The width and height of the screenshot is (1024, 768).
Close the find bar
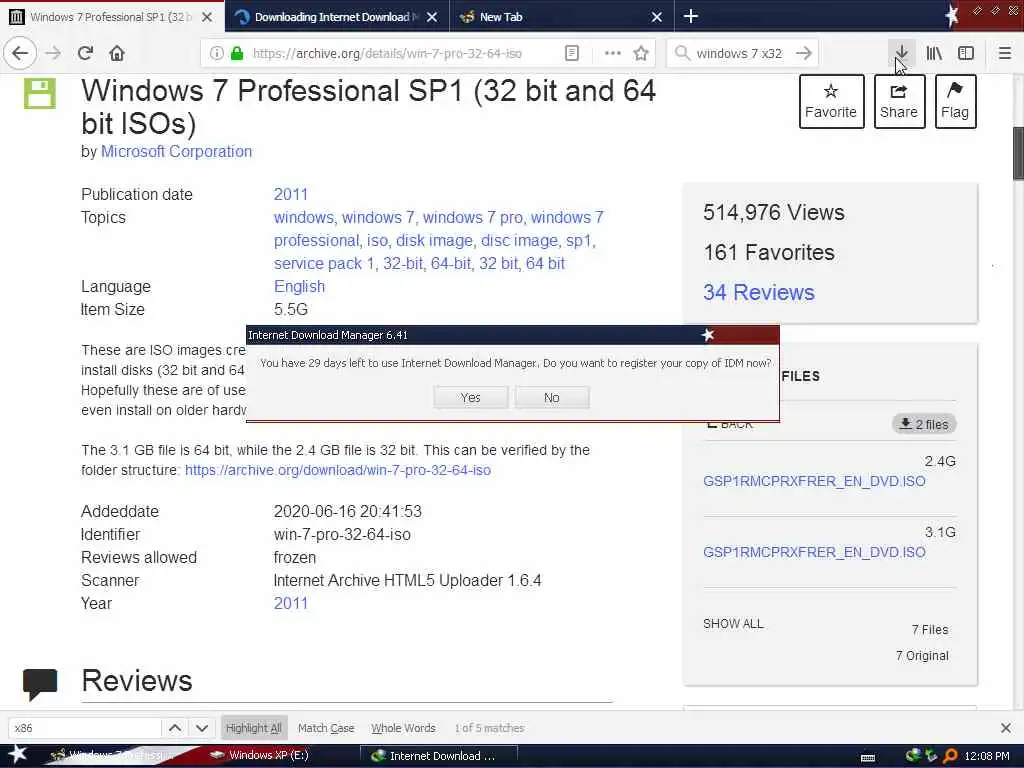pos(1006,728)
